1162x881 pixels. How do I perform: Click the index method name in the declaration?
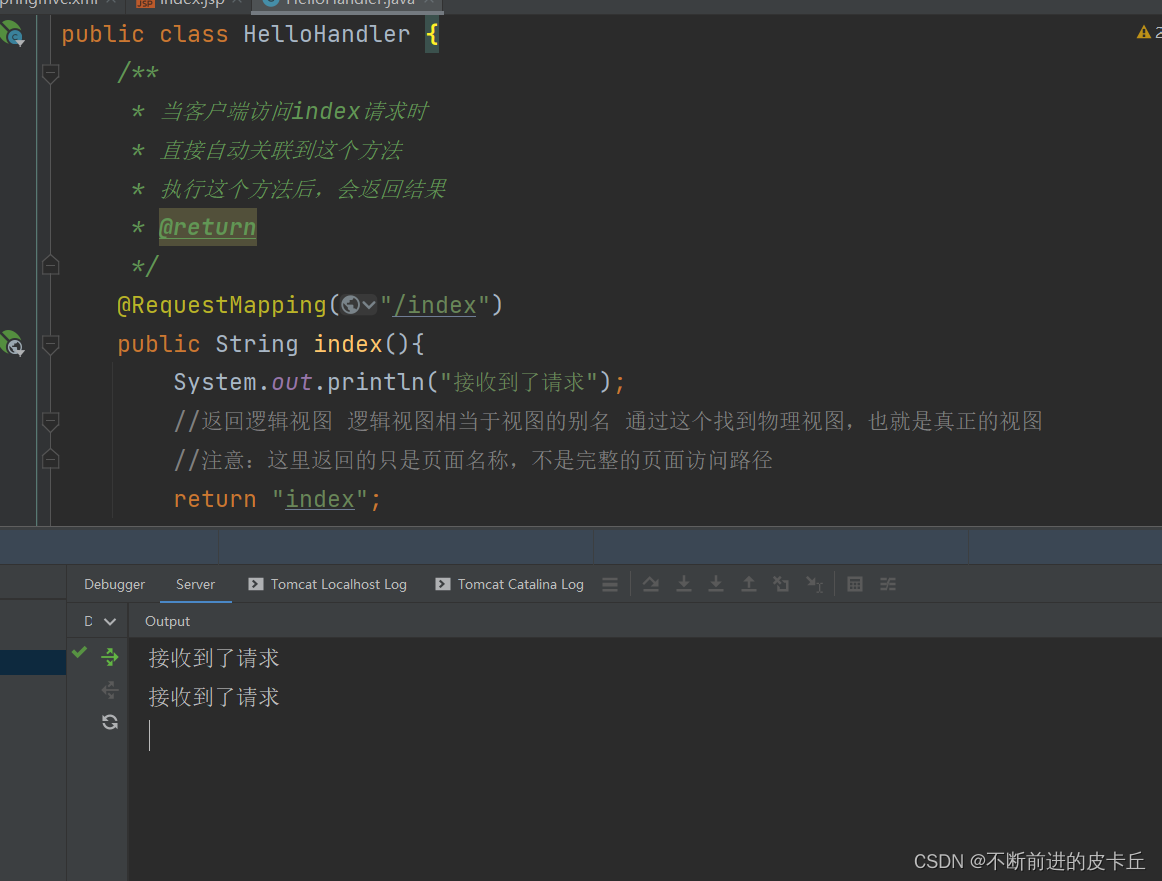coord(348,343)
